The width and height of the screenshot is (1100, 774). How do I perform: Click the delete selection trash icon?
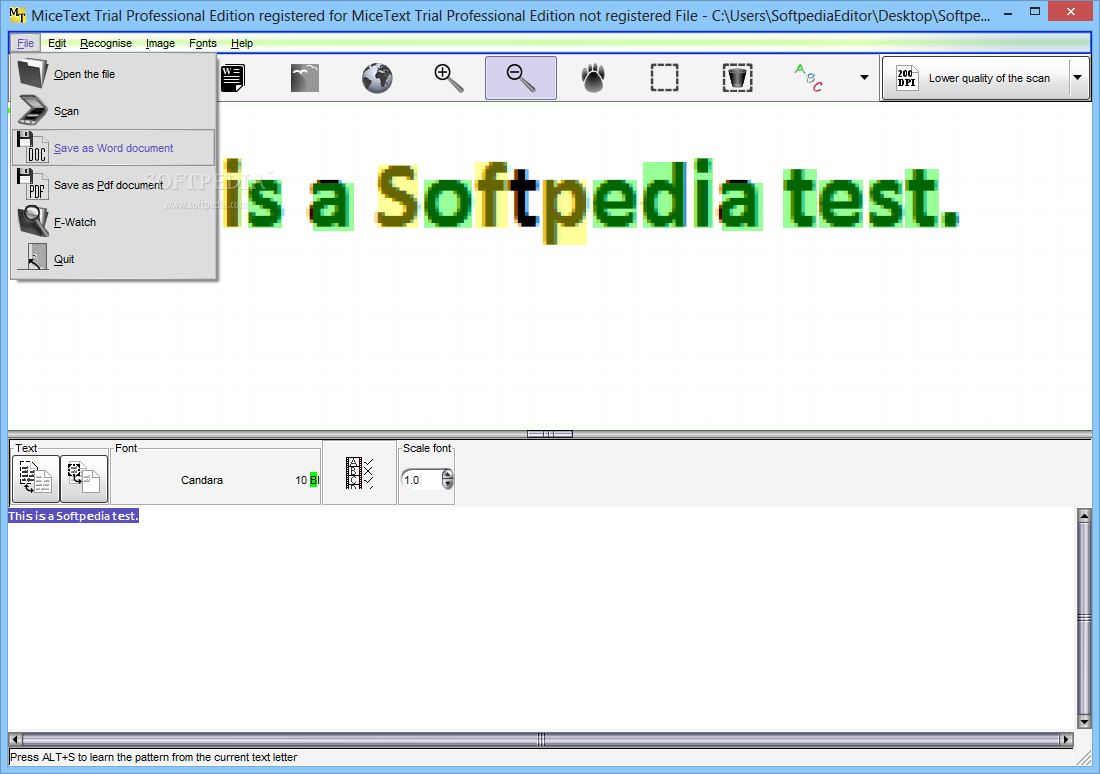click(737, 78)
